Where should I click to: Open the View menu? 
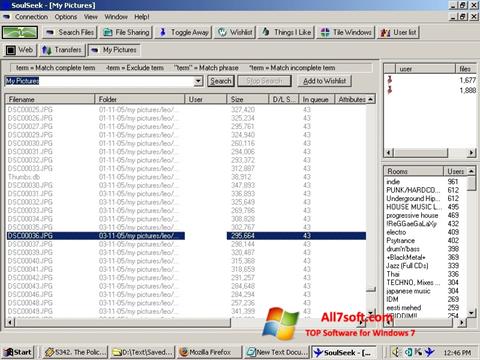tap(91, 17)
